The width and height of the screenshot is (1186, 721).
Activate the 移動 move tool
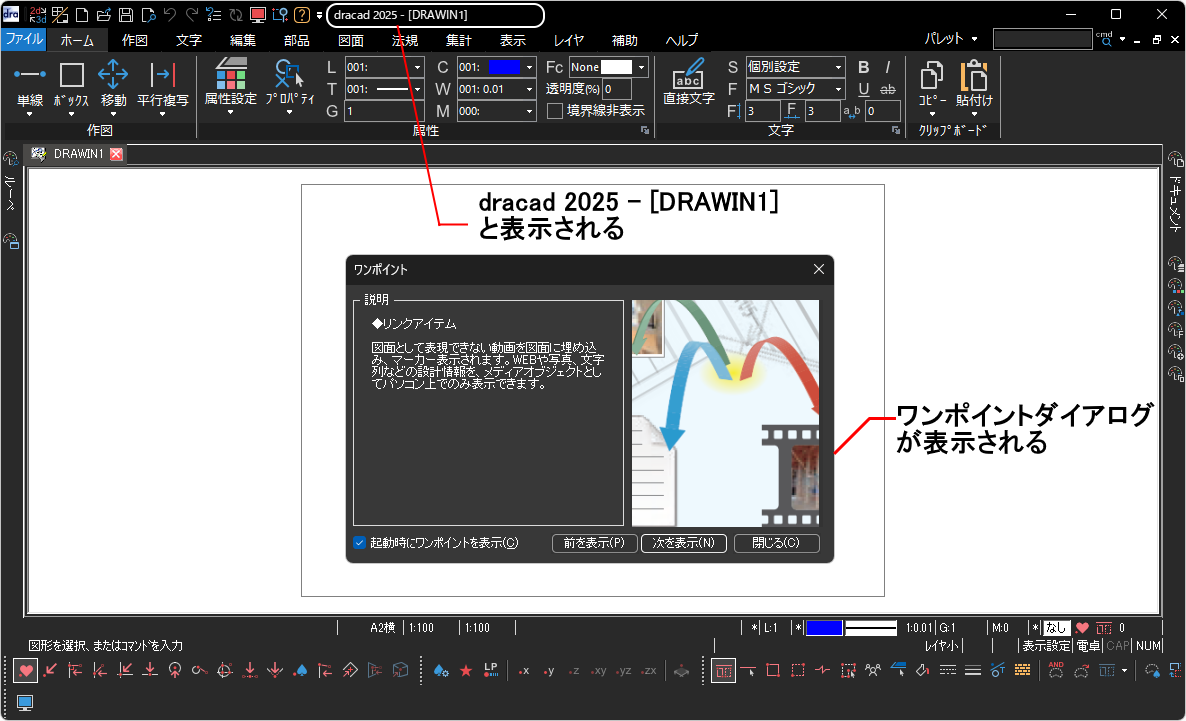click(x=113, y=85)
